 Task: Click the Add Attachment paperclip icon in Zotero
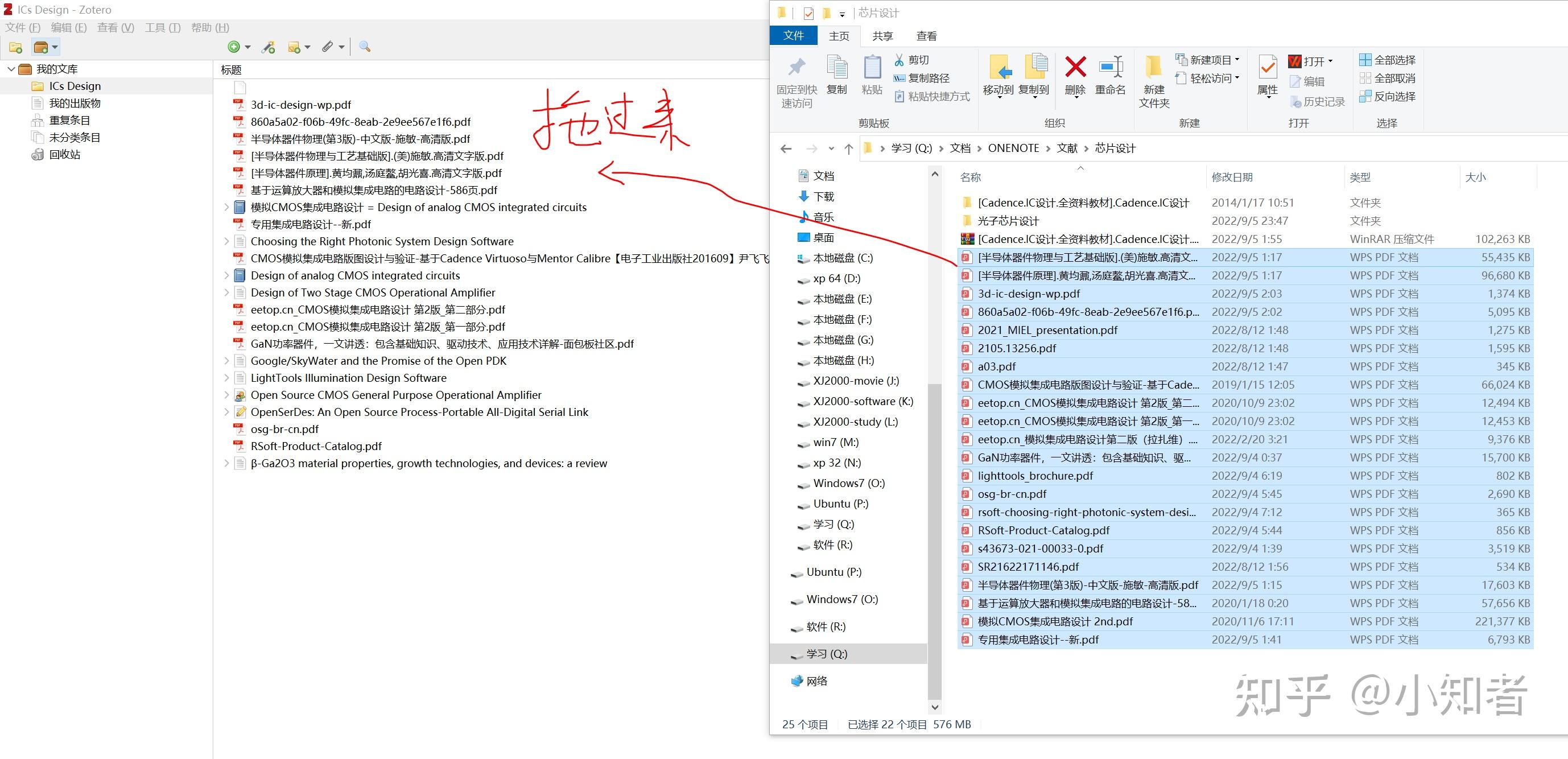[328, 47]
